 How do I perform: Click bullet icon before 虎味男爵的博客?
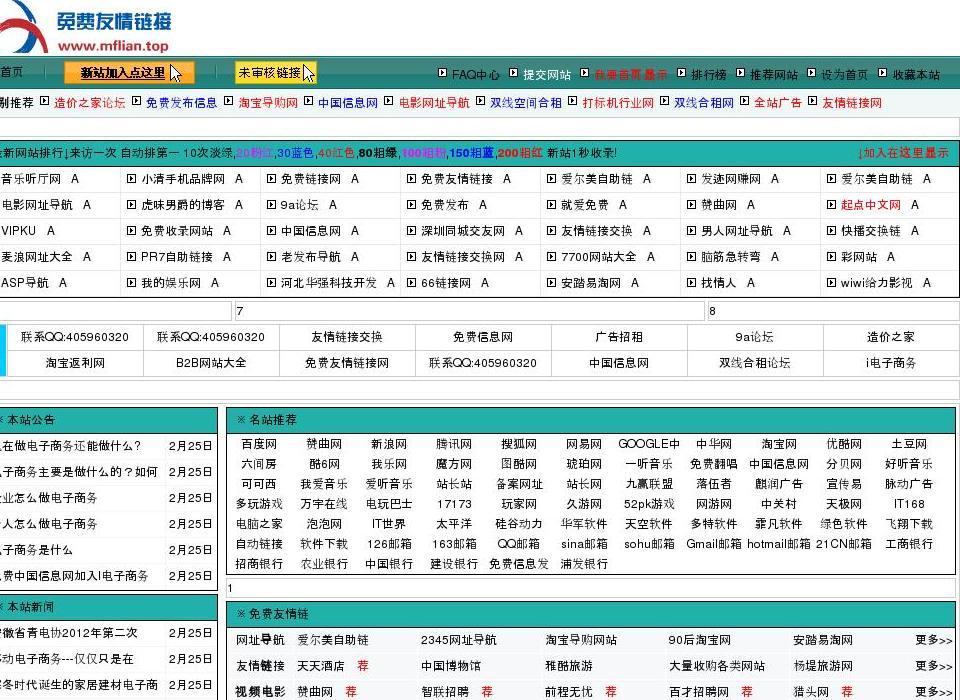coord(131,205)
